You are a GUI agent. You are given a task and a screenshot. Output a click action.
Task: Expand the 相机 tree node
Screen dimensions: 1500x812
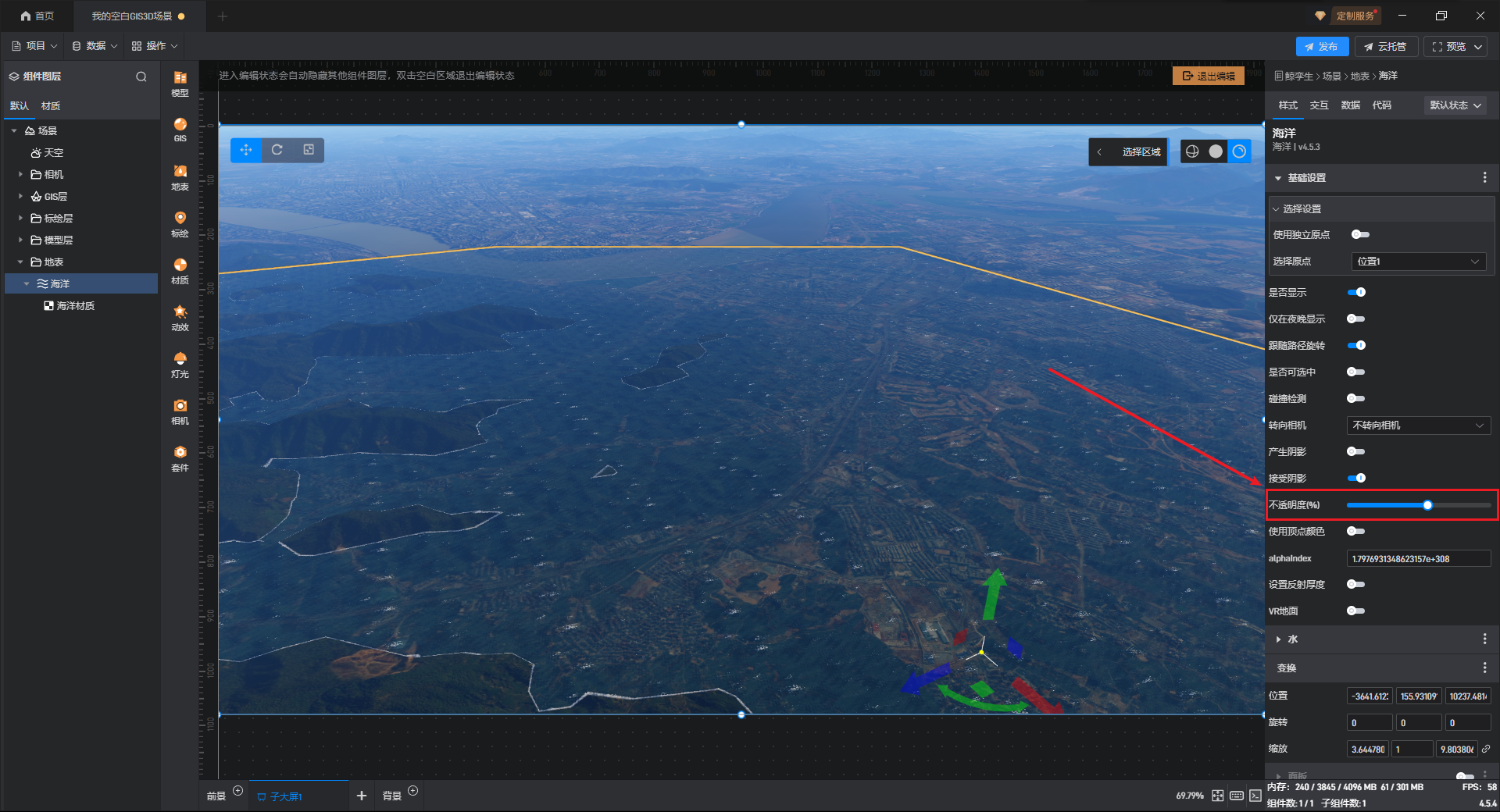pos(20,174)
